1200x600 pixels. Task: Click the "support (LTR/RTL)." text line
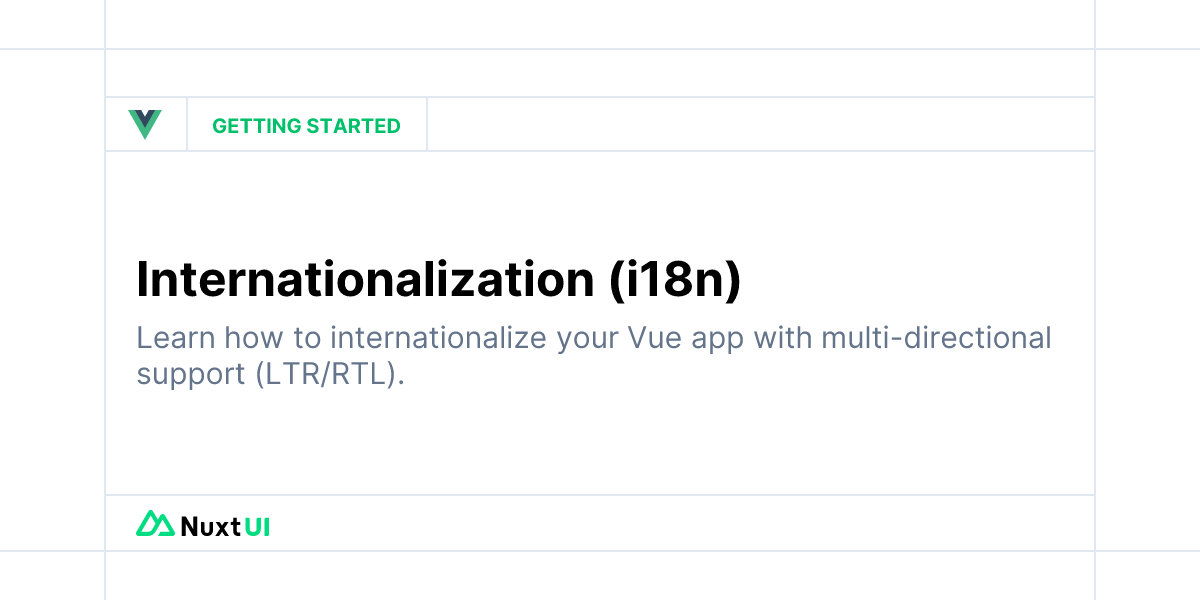[x=270, y=374]
